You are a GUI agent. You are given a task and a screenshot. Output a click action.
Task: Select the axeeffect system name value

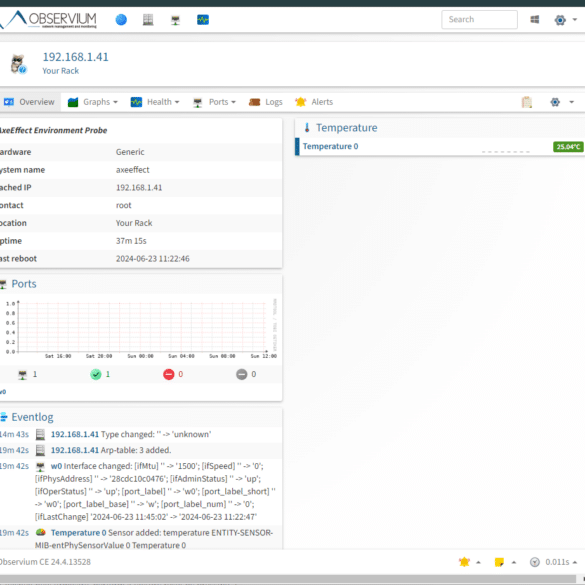click(x=132, y=170)
